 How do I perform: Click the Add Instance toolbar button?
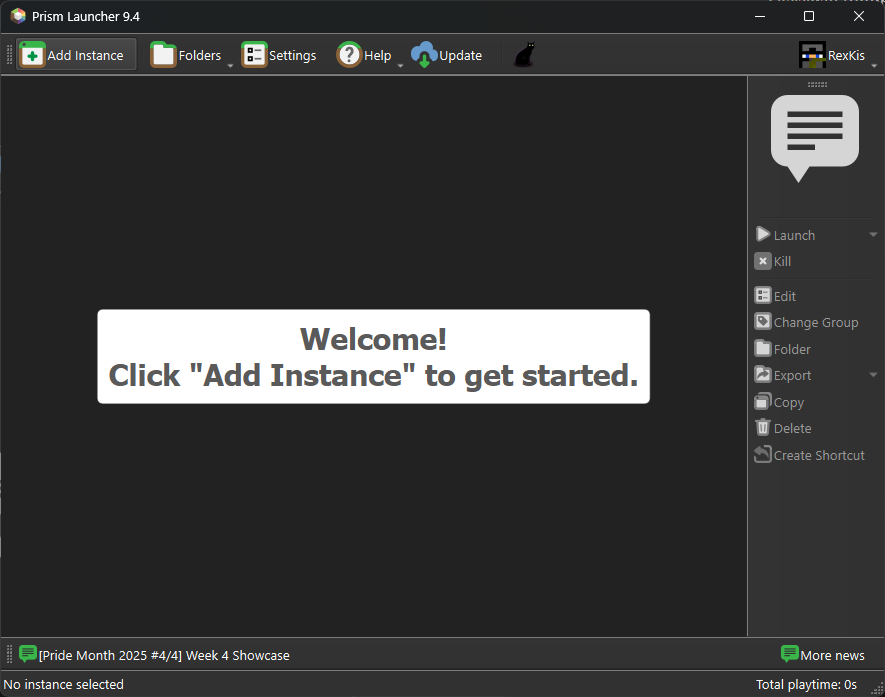click(76, 55)
